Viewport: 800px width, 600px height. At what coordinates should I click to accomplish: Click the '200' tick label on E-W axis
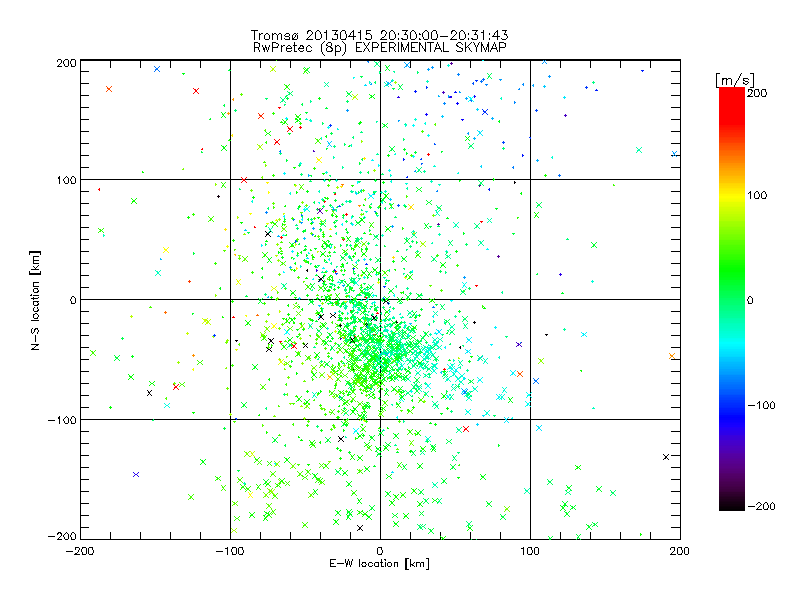(x=680, y=551)
